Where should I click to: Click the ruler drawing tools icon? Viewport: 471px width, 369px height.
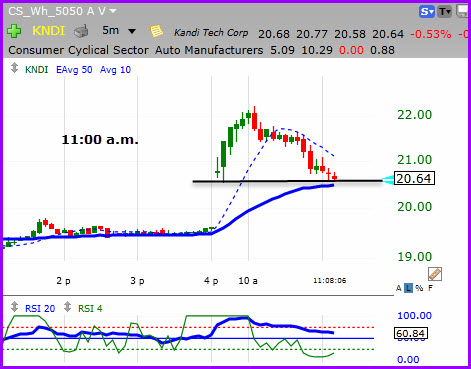pyautogui.click(x=435, y=274)
